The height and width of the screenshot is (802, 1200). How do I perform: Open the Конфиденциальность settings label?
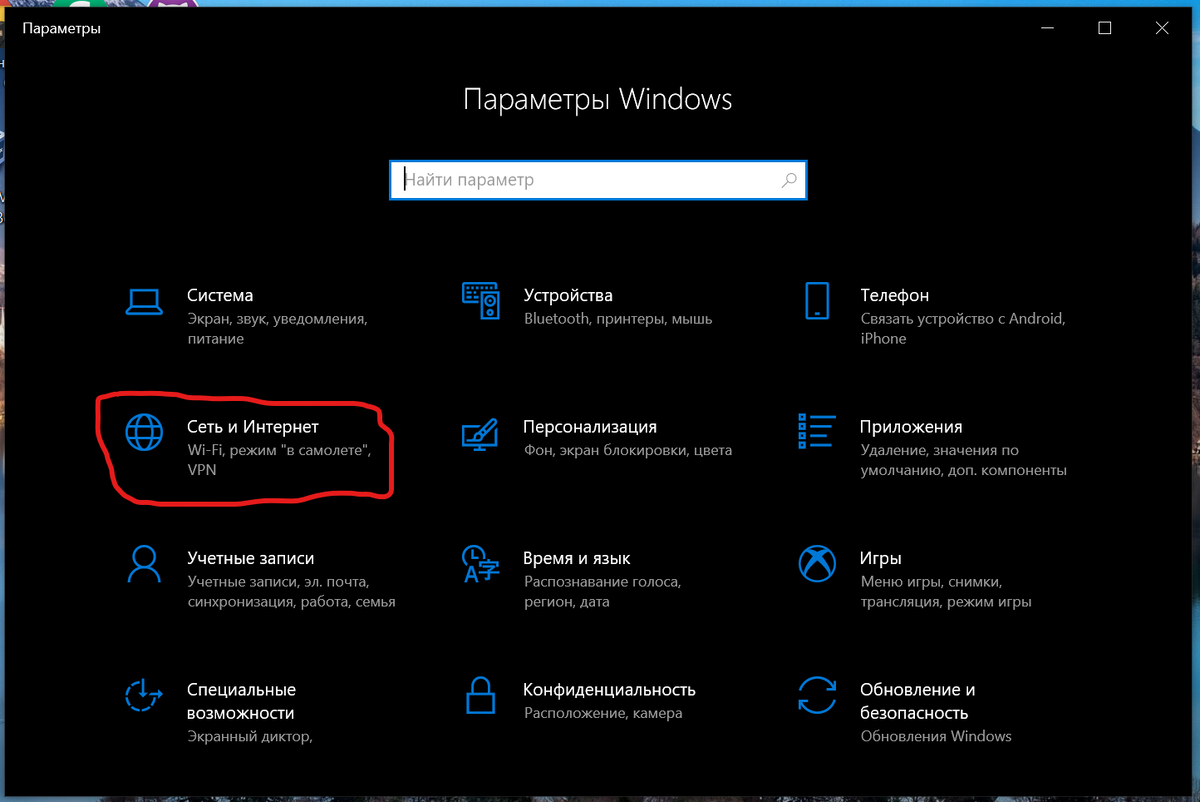coord(609,689)
